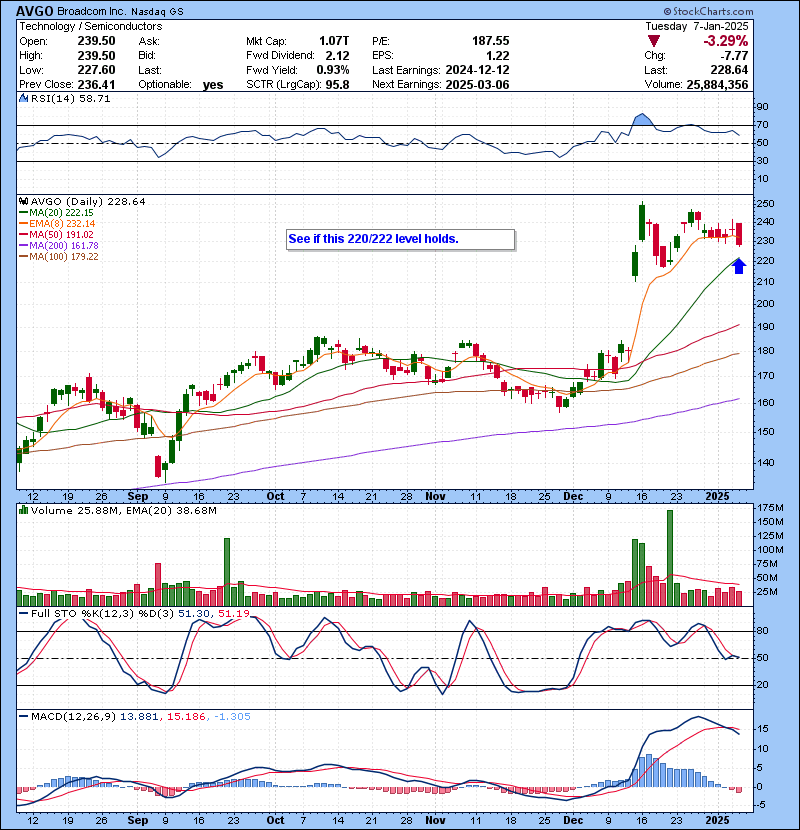Click the Tuesday 7-Jan-2025 date
The height and width of the screenshot is (830, 800).
(697, 26)
